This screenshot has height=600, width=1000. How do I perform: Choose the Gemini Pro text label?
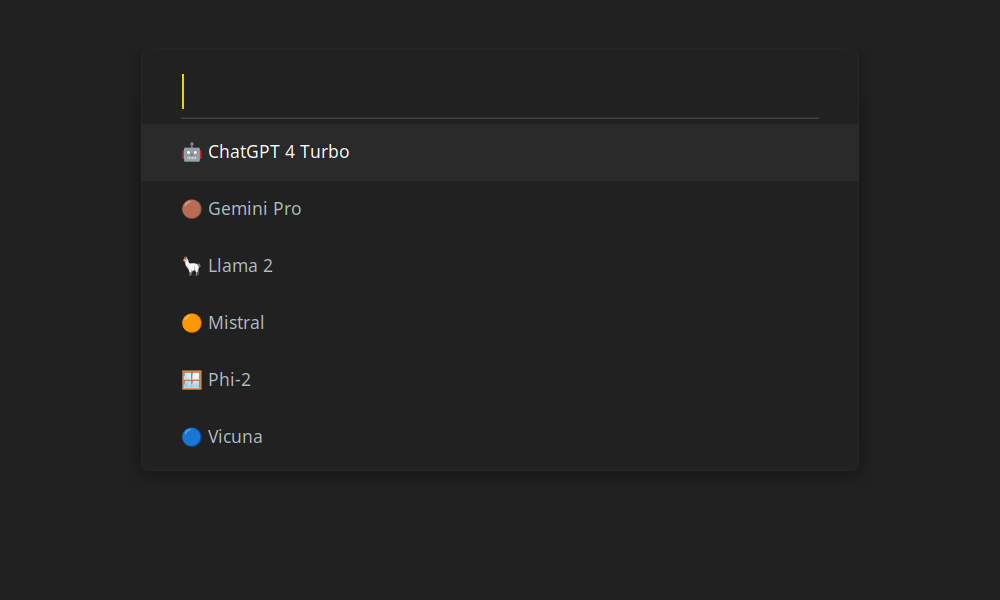click(254, 209)
